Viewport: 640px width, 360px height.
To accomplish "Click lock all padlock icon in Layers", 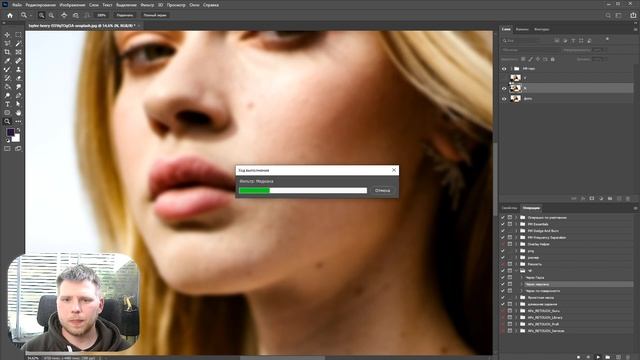I will (x=553, y=59).
